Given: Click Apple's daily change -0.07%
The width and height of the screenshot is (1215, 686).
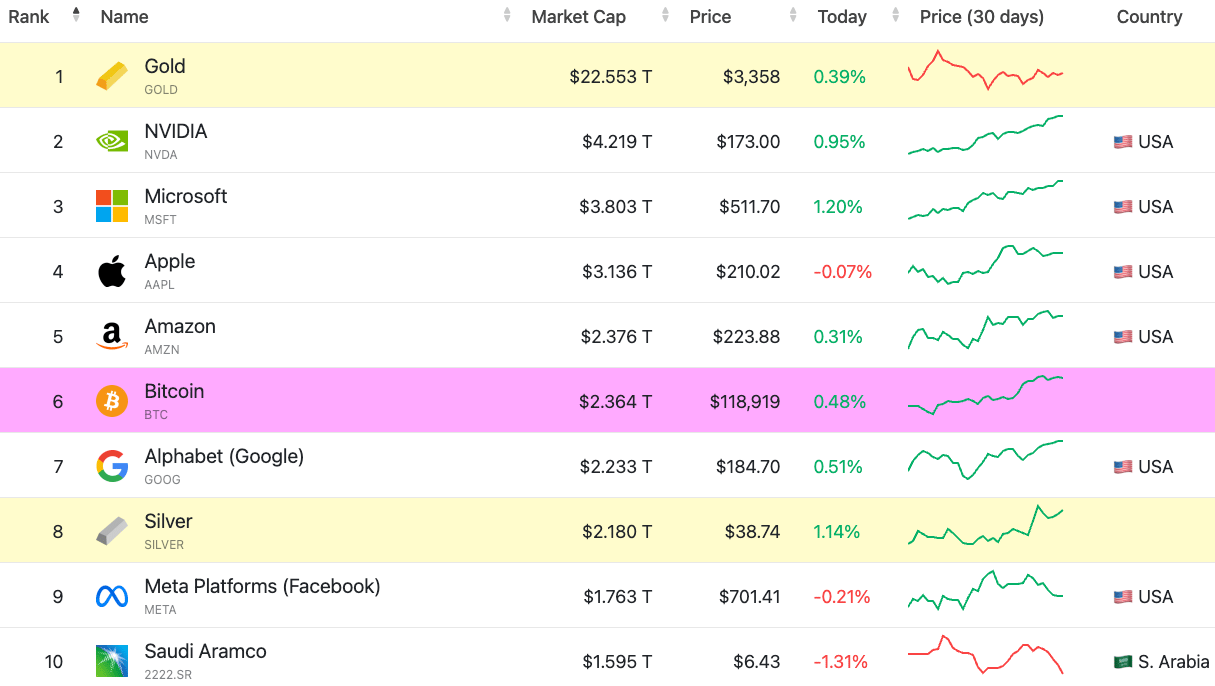Looking at the screenshot, I should pos(842,272).
